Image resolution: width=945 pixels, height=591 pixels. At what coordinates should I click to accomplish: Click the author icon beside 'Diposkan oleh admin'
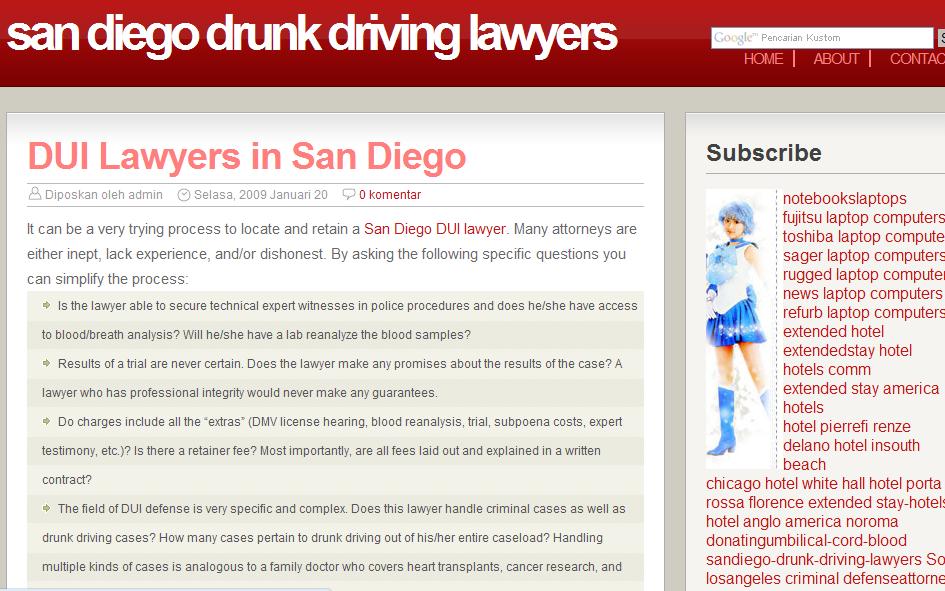point(35,194)
